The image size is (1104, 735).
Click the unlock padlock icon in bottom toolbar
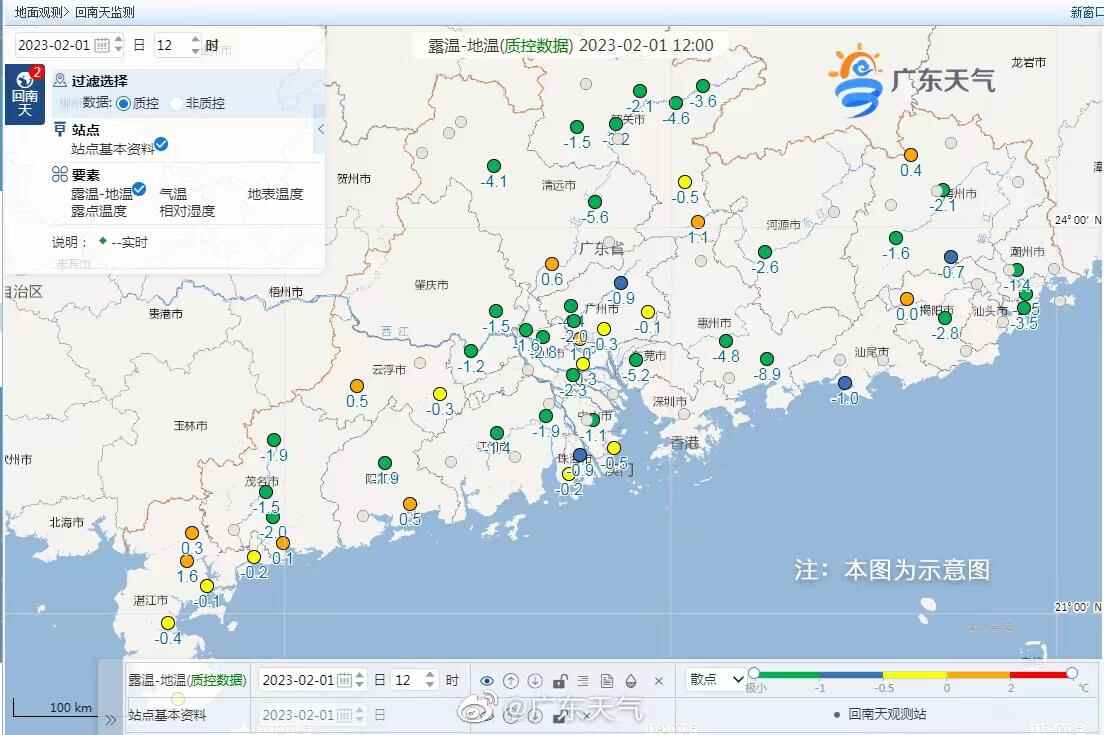(560, 681)
